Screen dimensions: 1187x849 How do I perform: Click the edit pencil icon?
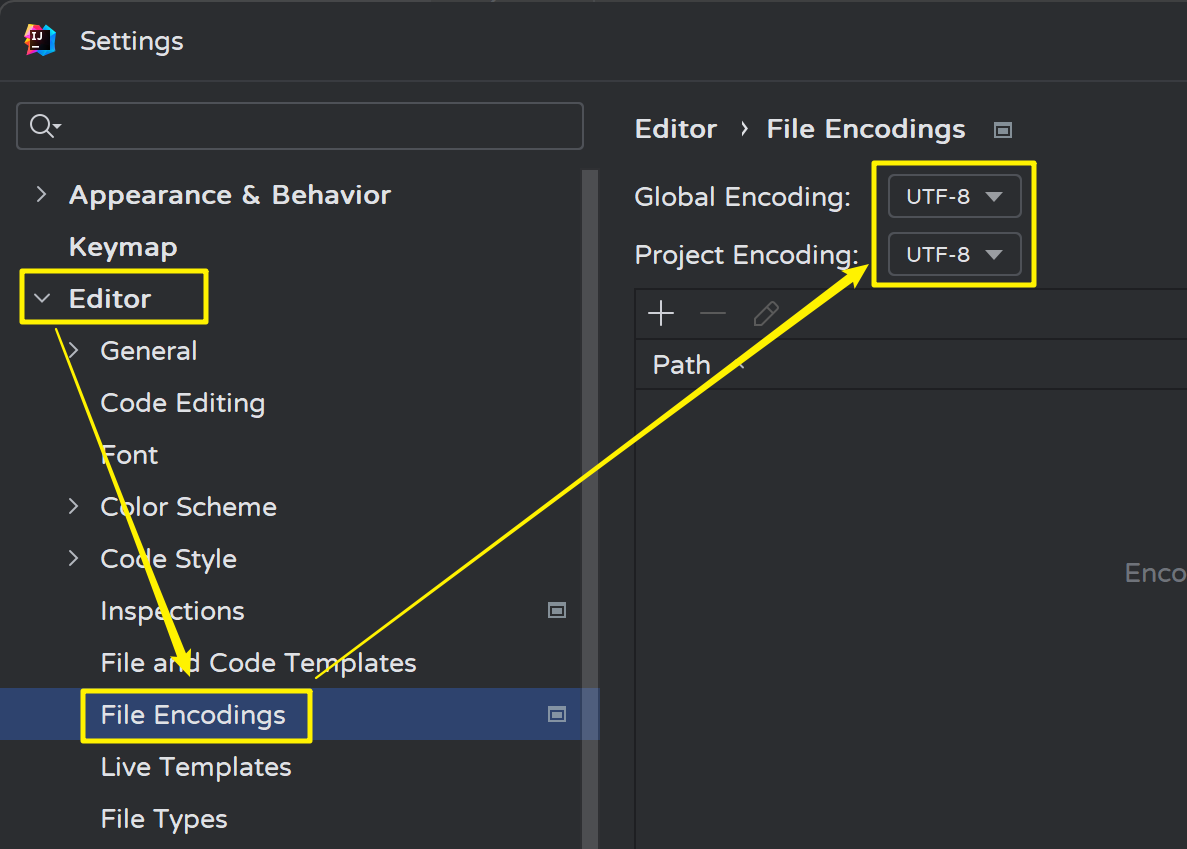765,314
